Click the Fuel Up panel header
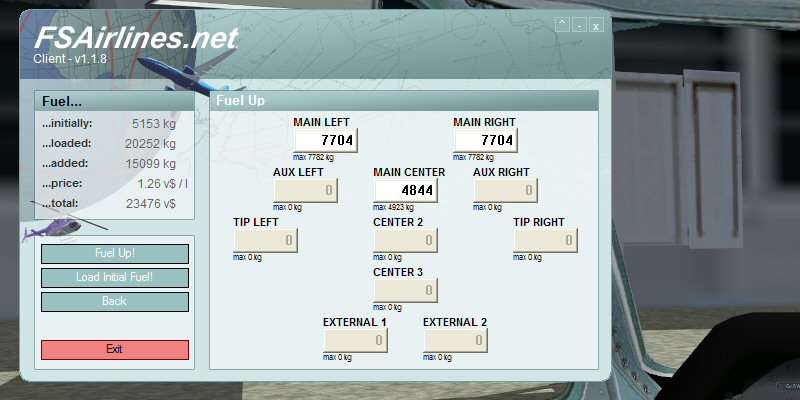This screenshot has width=800, height=400. pos(404,101)
